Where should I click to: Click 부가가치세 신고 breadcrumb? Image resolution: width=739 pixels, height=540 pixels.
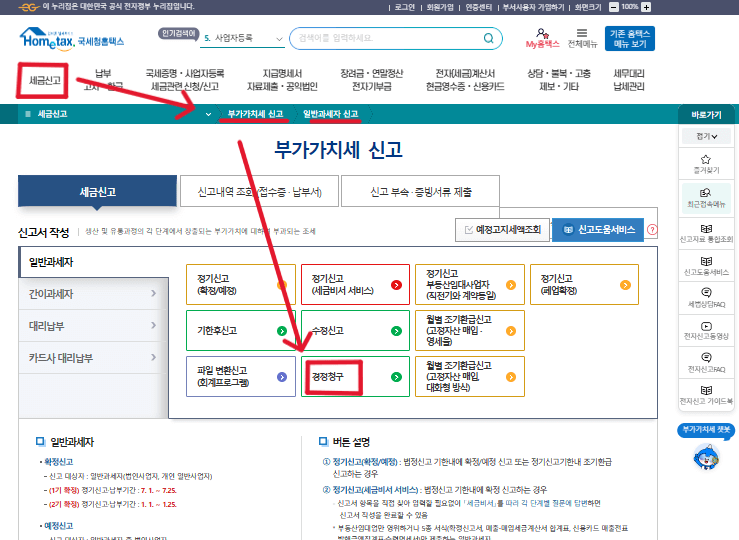point(255,114)
